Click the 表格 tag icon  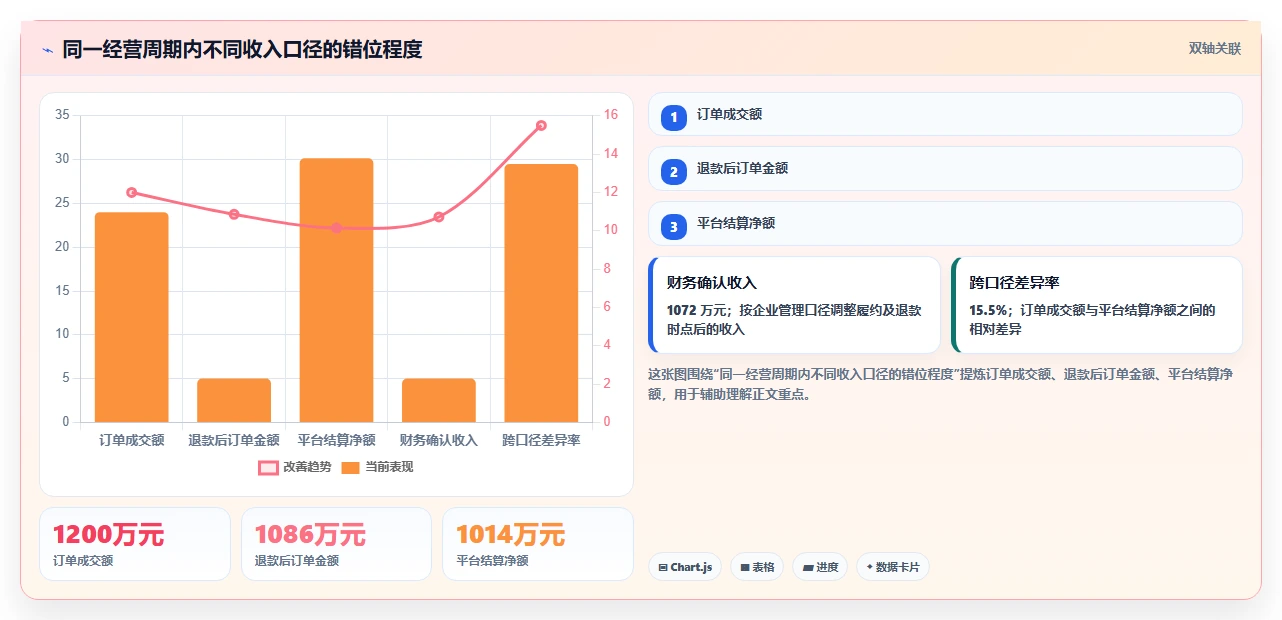(745, 567)
